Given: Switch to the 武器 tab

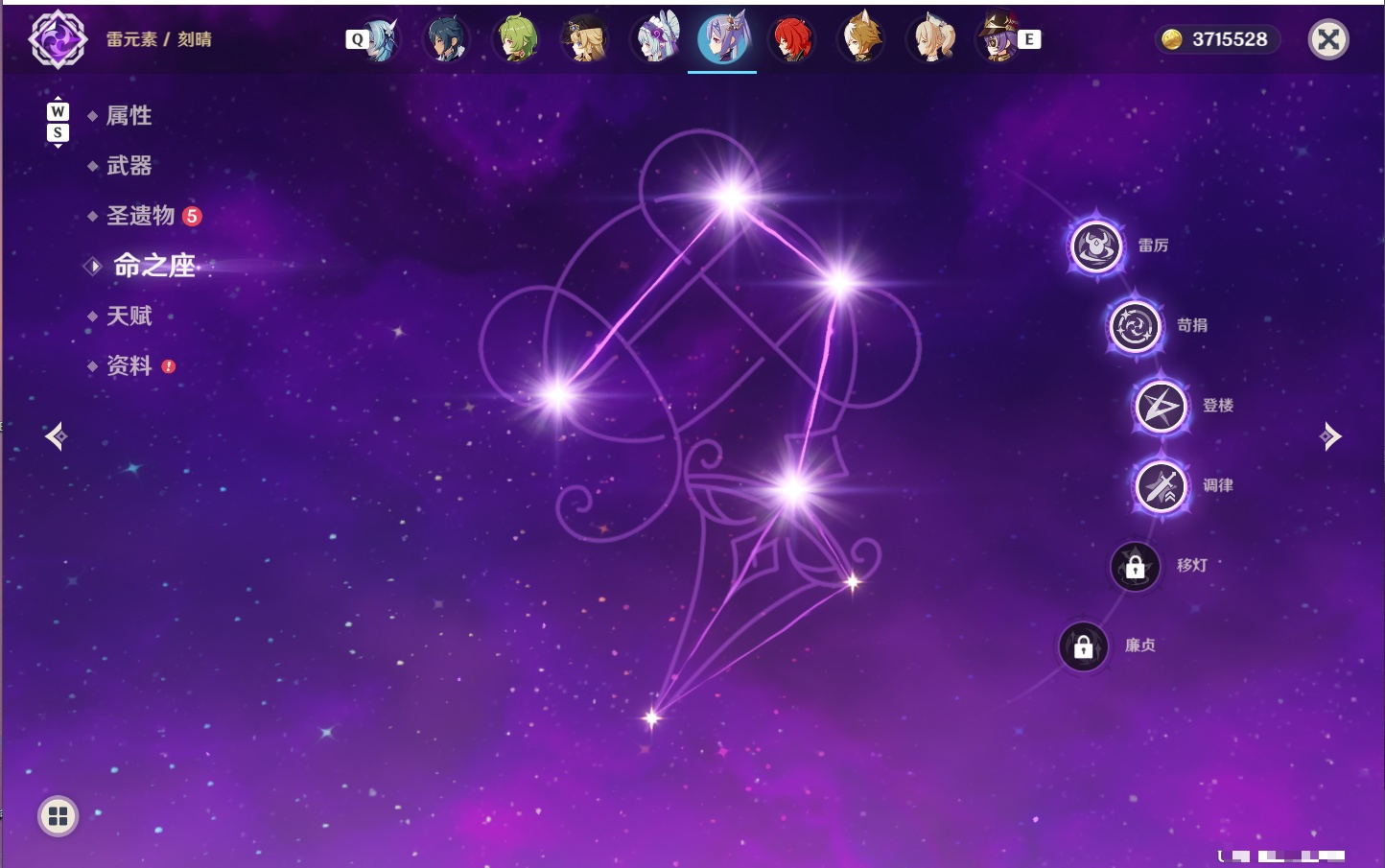Looking at the screenshot, I should (129, 166).
